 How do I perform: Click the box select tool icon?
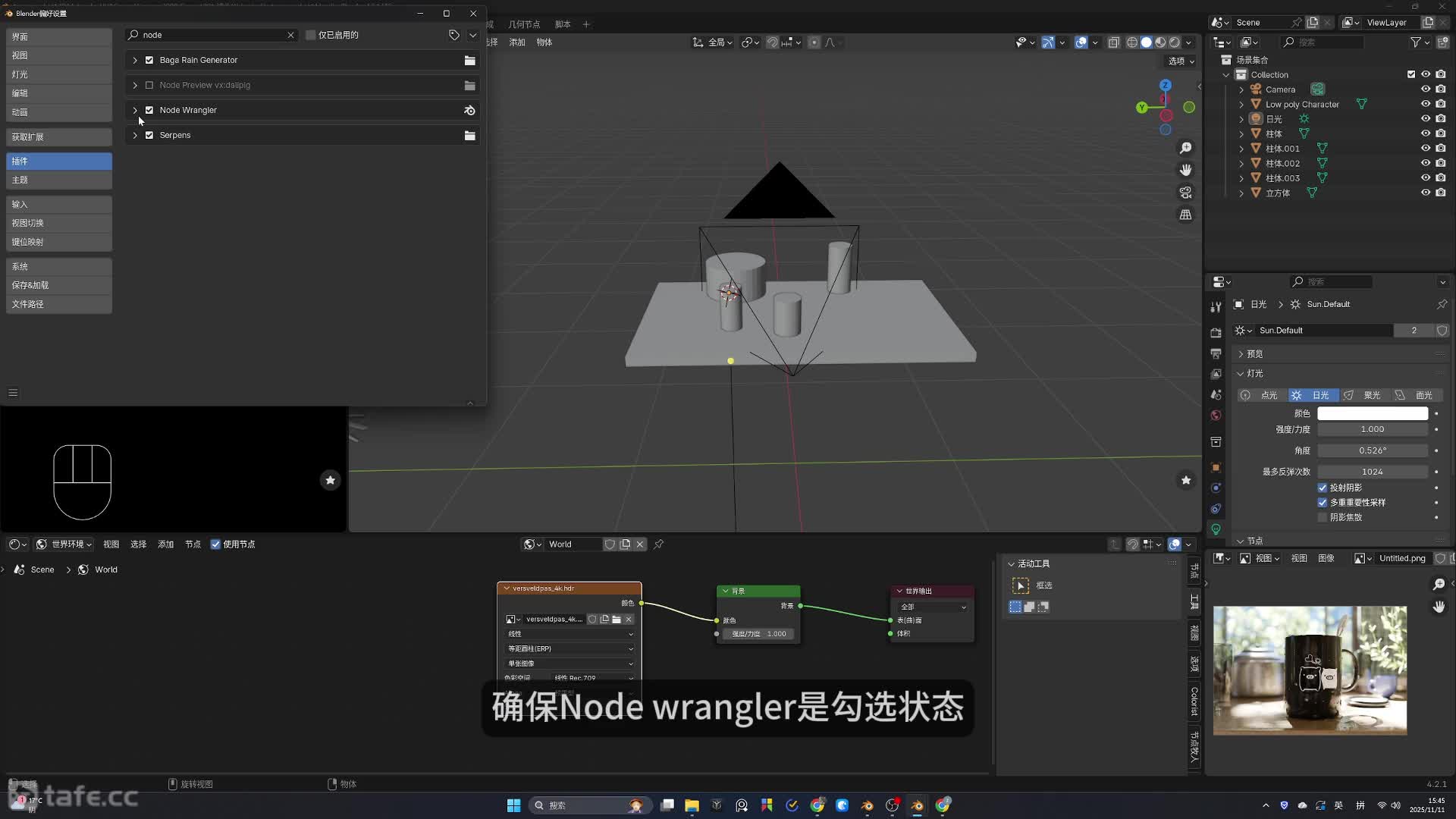1021,585
